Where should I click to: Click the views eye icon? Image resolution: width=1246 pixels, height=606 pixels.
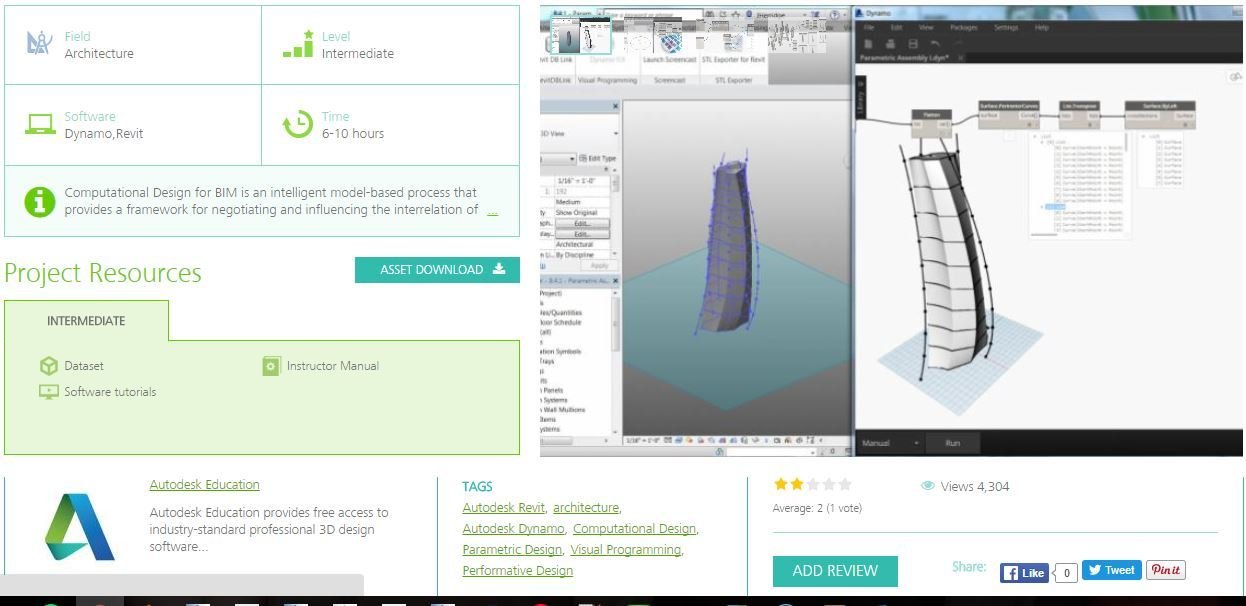click(x=927, y=486)
